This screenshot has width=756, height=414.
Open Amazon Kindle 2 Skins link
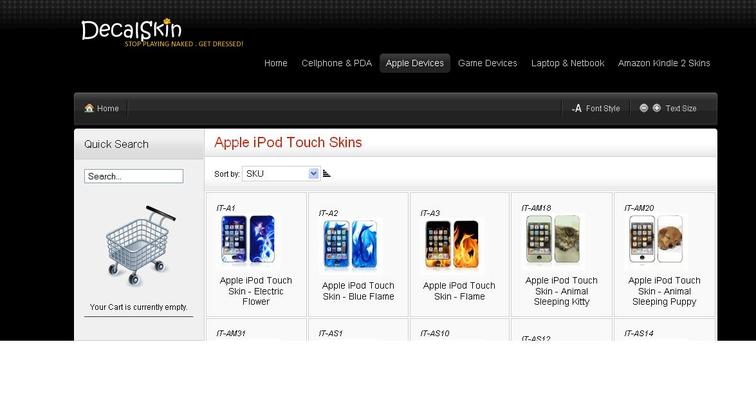point(664,63)
